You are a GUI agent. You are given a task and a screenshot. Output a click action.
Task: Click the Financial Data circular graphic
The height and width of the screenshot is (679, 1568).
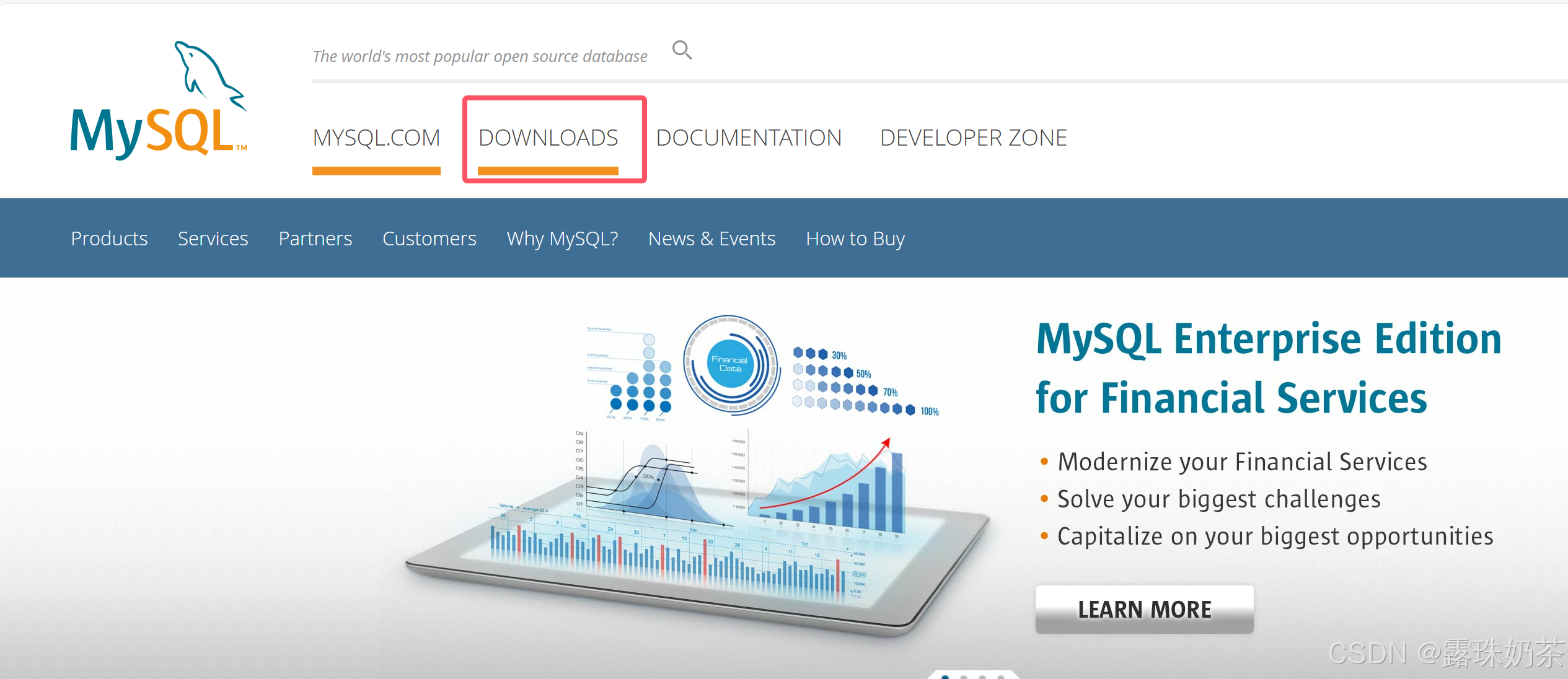pos(730,364)
